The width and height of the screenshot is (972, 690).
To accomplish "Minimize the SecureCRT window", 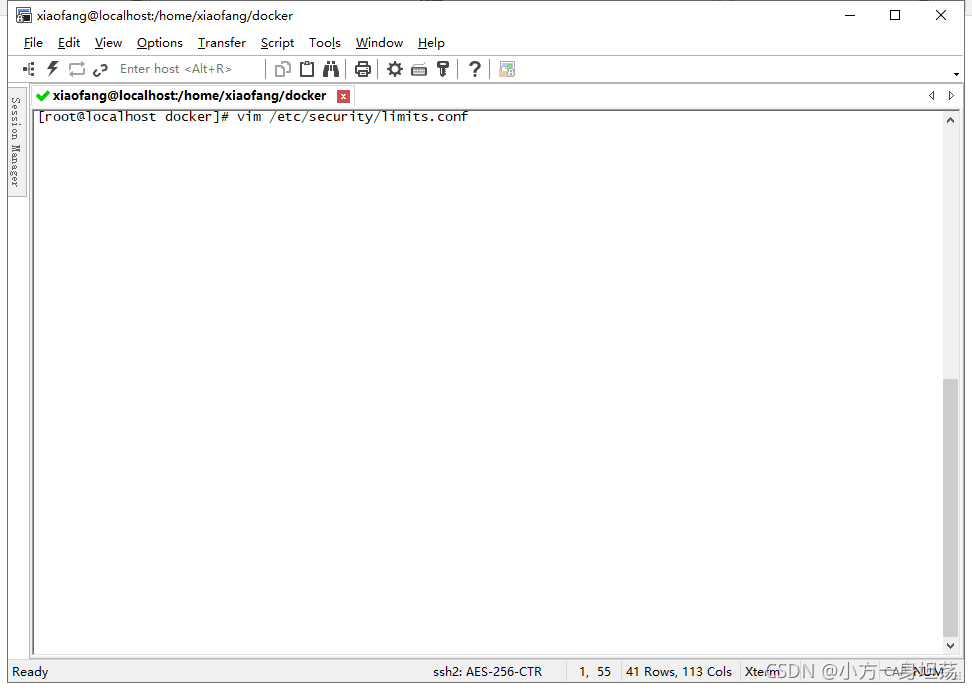I will coord(850,15).
